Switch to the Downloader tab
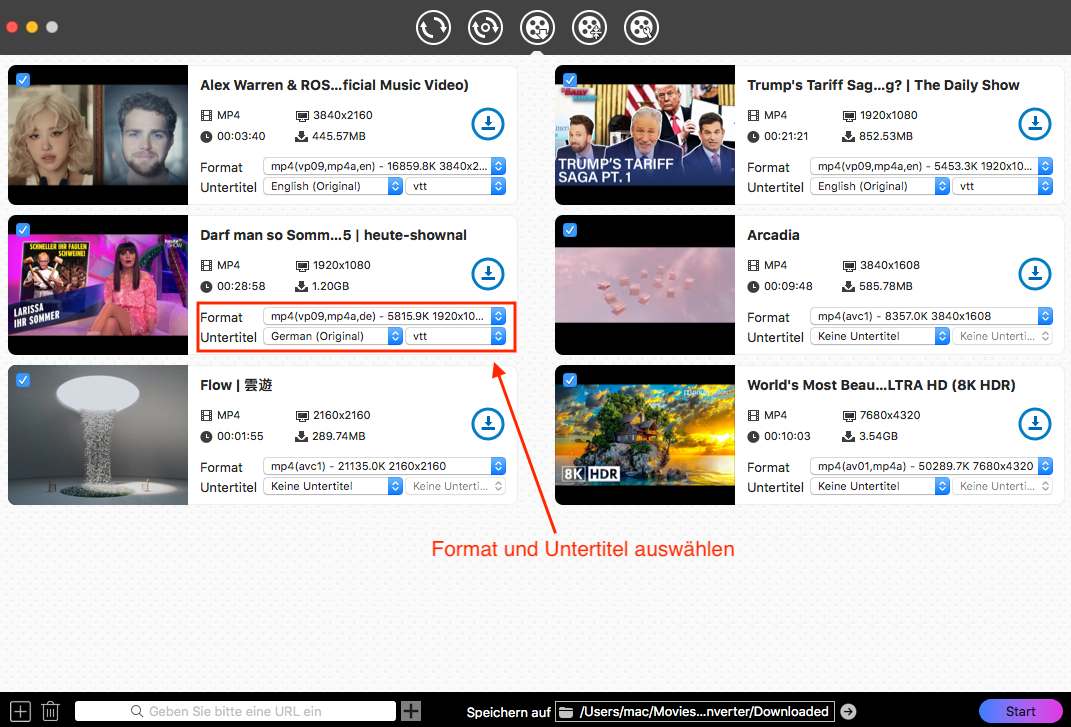 (538, 27)
